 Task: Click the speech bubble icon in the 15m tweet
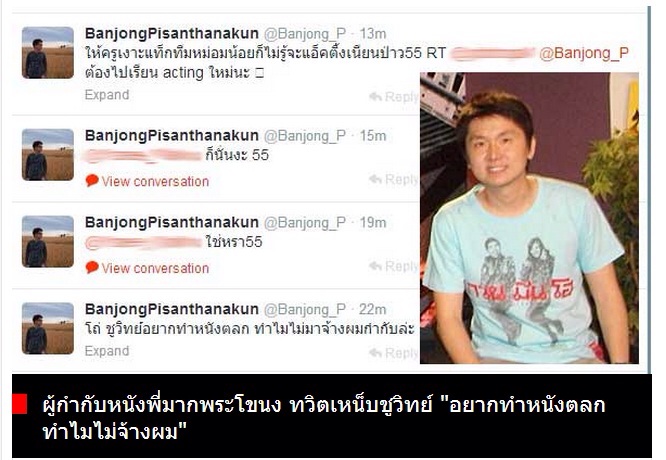click(x=92, y=181)
